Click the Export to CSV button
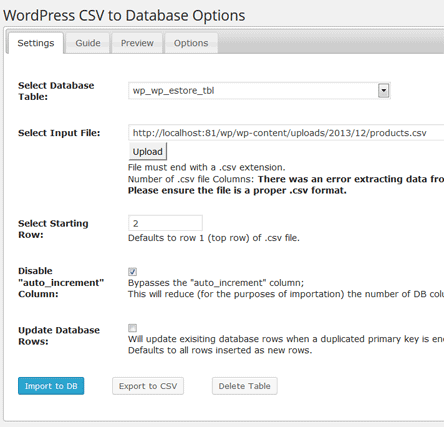Viewport: 444px width, 427px height. click(x=148, y=386)
